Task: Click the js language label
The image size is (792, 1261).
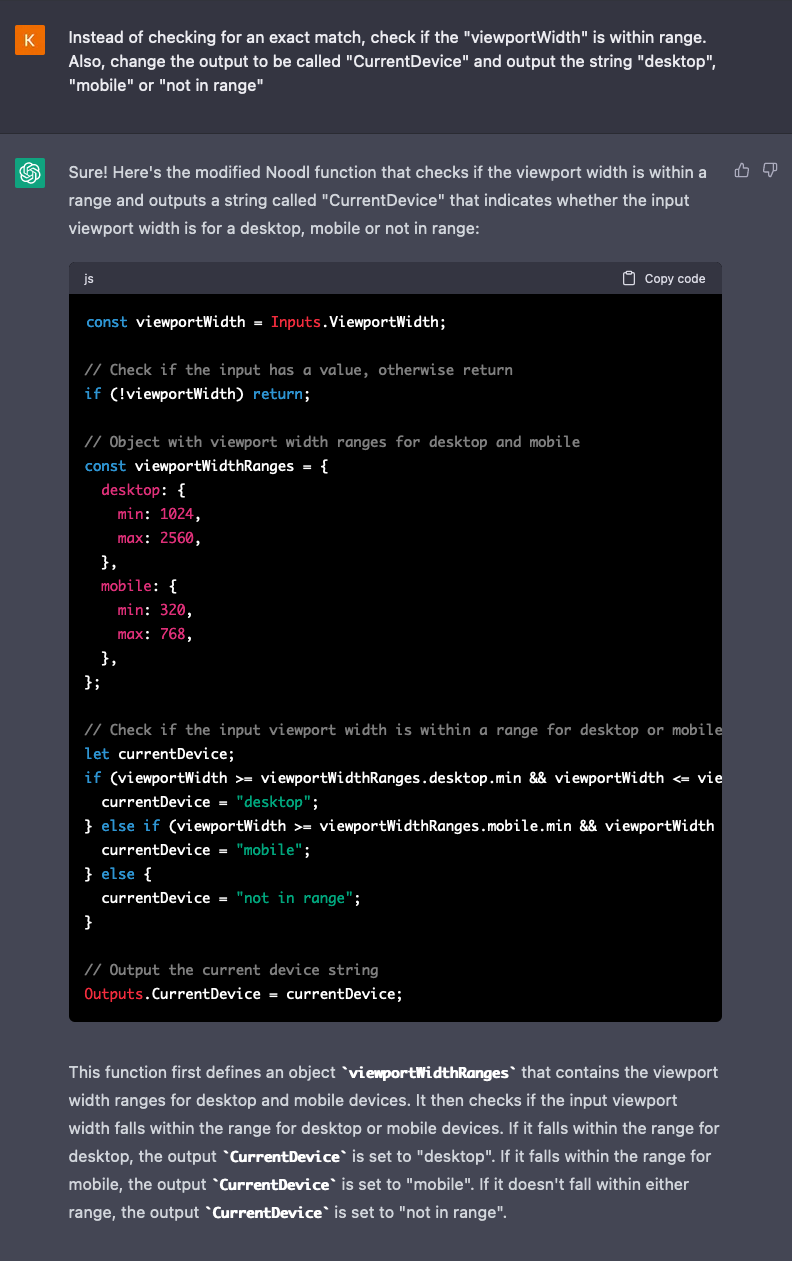Action: 89,279
